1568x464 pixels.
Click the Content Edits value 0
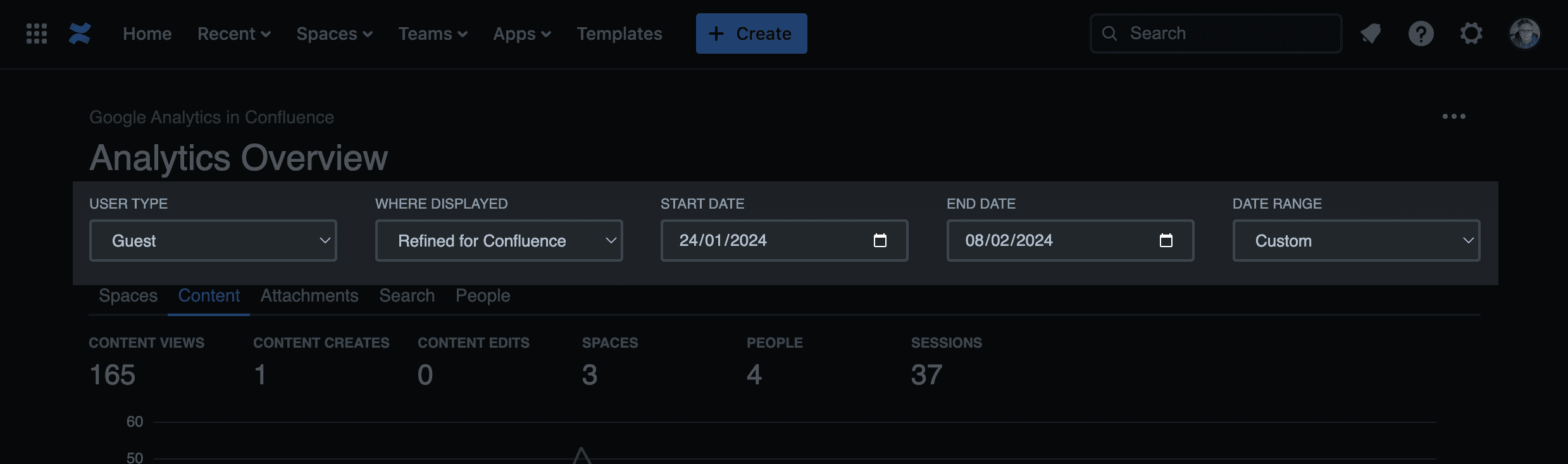[x=425, y=375]
